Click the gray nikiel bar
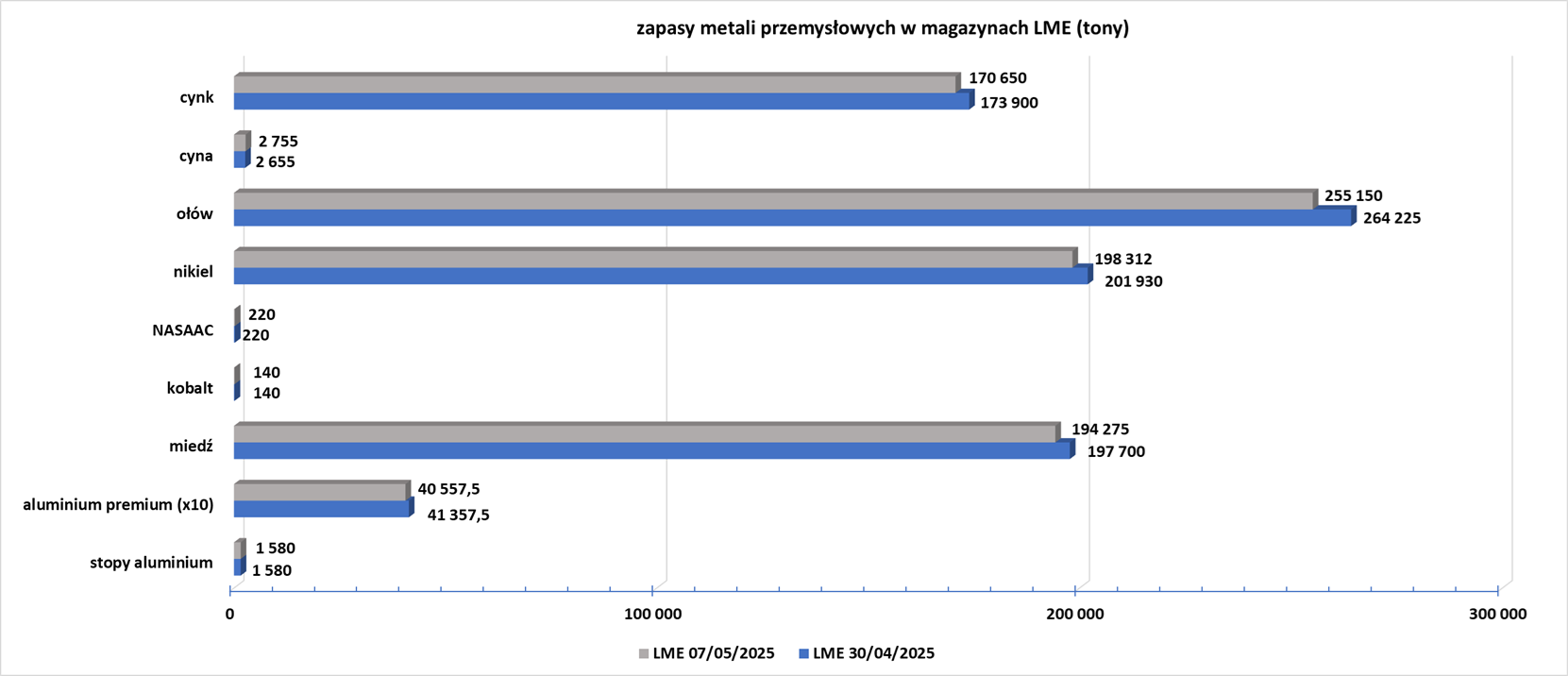 [655, 258]
